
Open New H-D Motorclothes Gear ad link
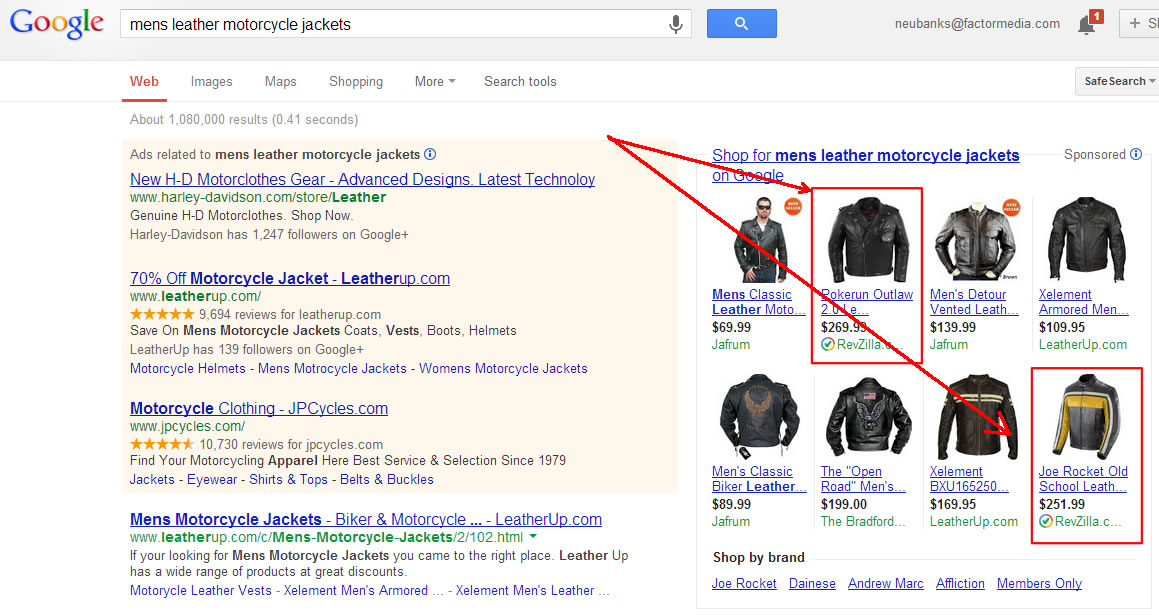362,179
